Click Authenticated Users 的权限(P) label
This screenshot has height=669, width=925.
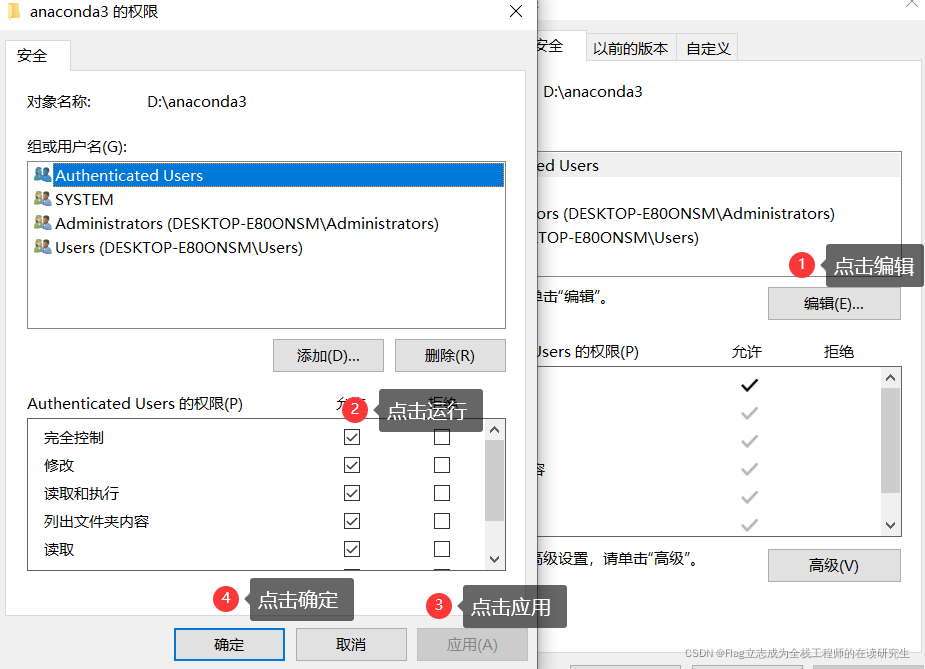coord(135,404)
